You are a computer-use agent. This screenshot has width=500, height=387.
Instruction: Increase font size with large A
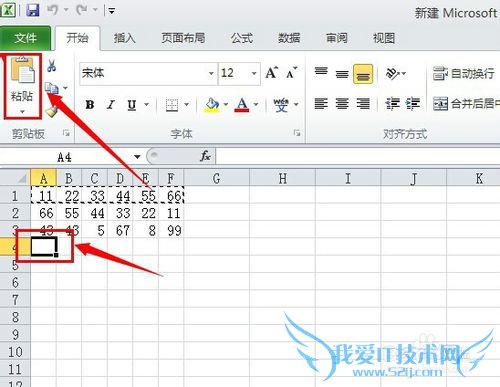pyautogui.click(x=272, y=73)
